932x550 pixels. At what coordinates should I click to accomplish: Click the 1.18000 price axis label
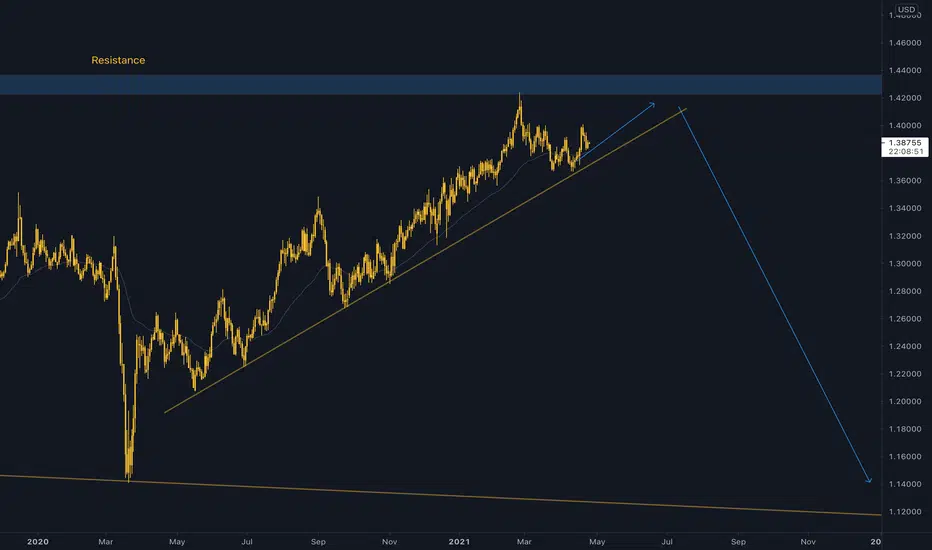point(905,429)
